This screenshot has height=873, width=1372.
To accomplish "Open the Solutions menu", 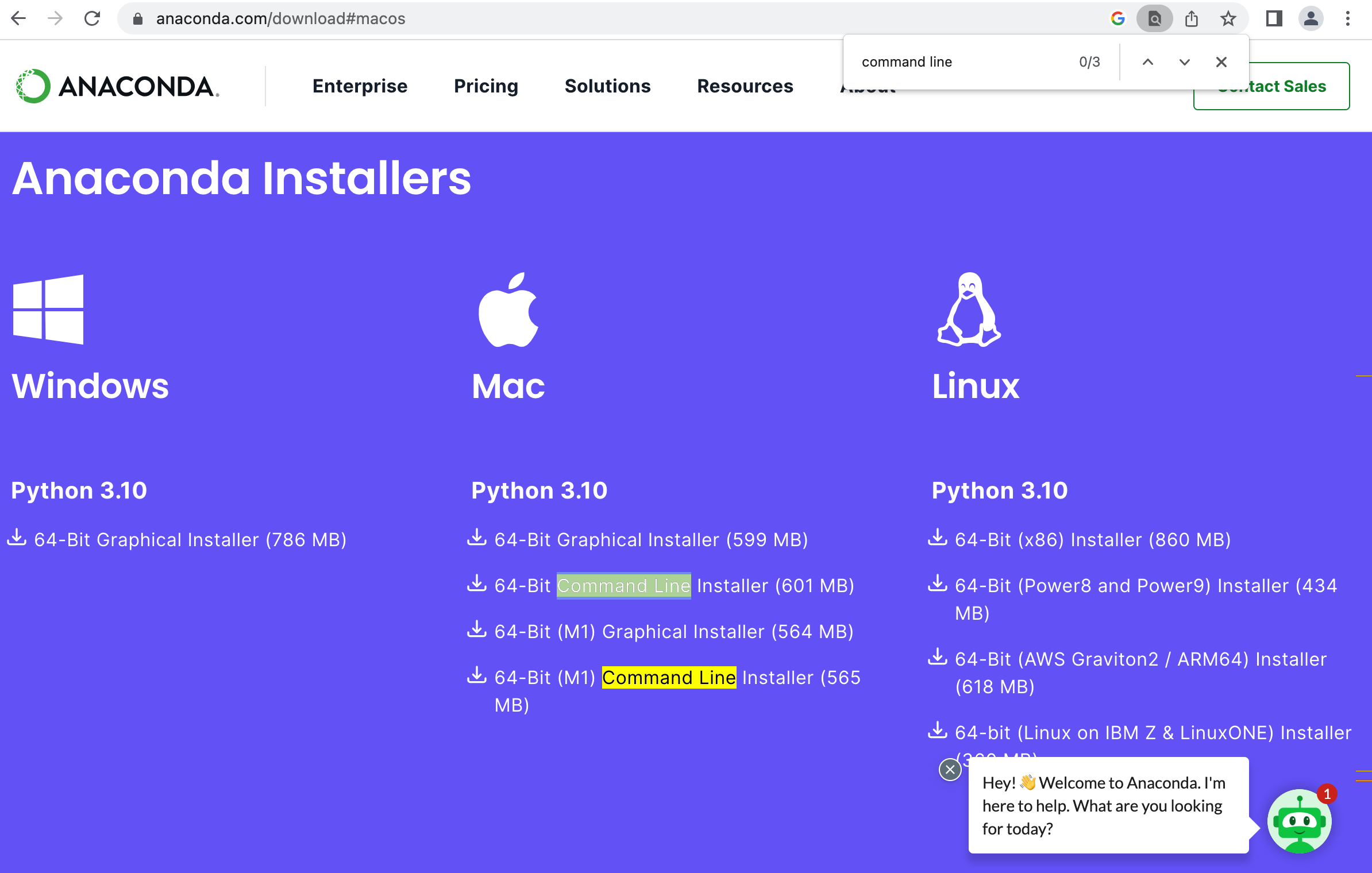I will 608,86.
